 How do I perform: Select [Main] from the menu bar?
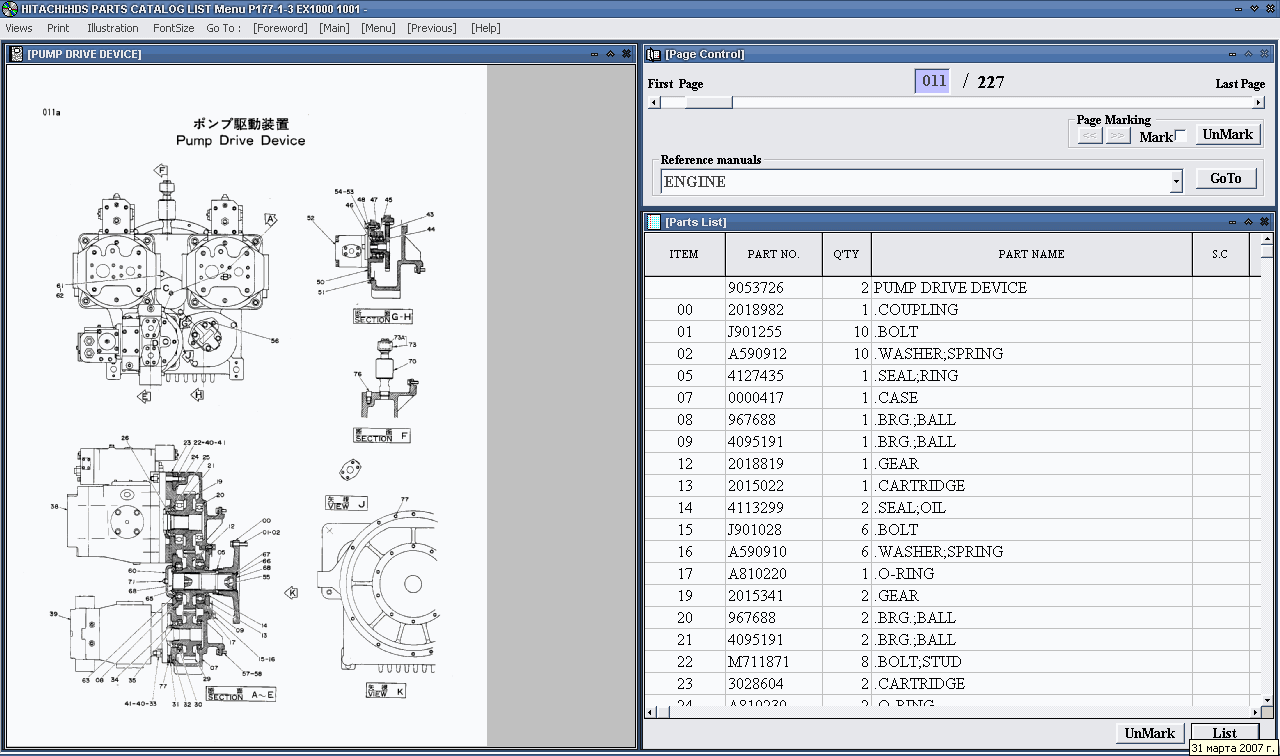pos(334,28)
